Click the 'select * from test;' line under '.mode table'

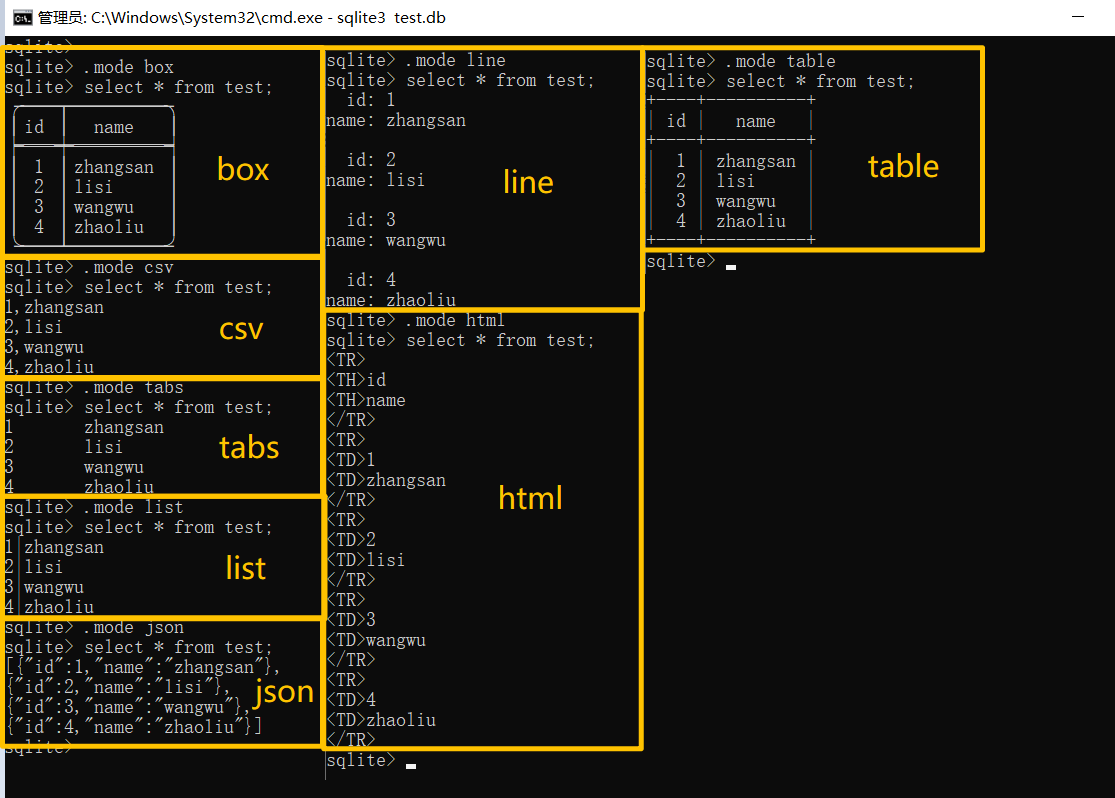click(x=820, y=81)
